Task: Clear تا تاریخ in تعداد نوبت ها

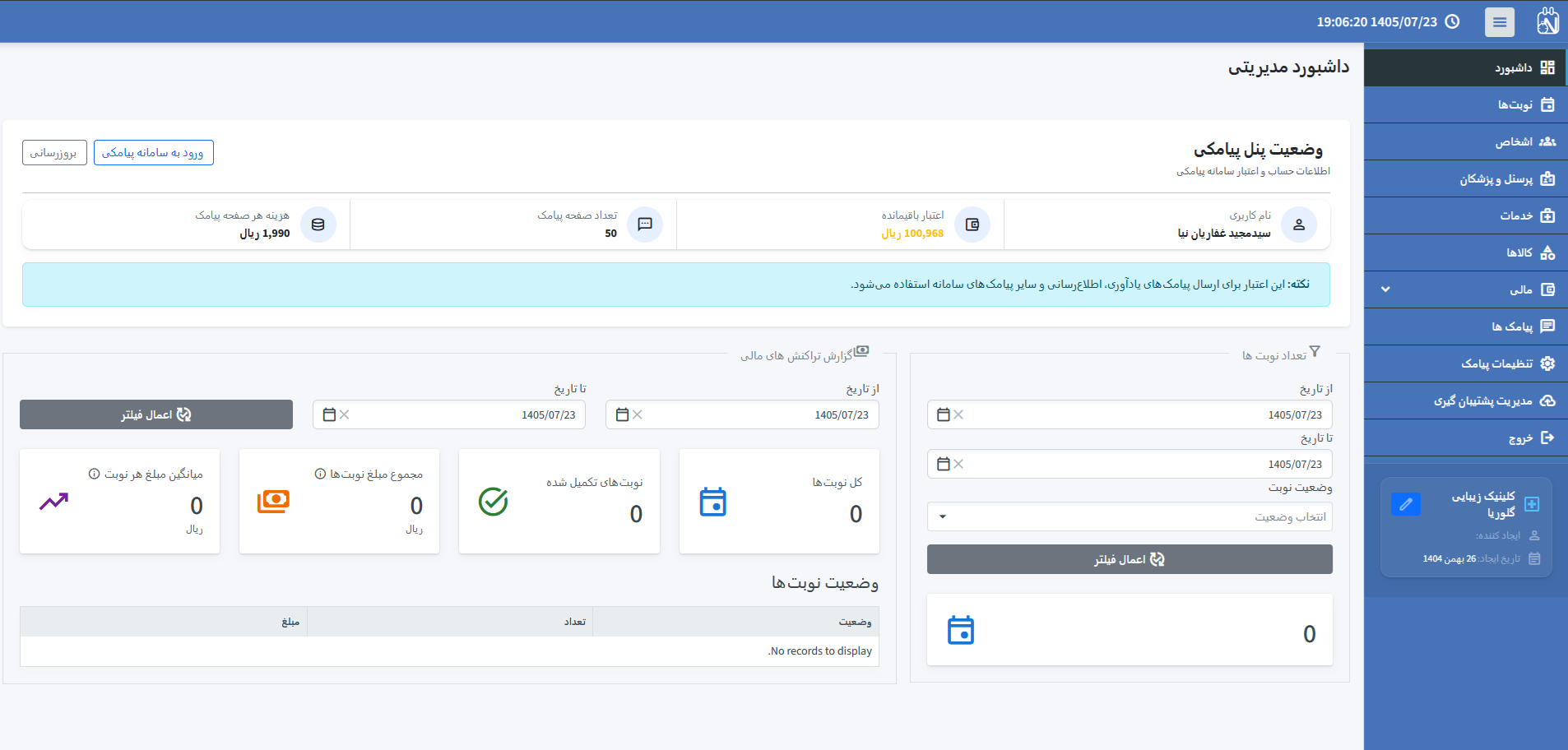Action: point(958,464)
